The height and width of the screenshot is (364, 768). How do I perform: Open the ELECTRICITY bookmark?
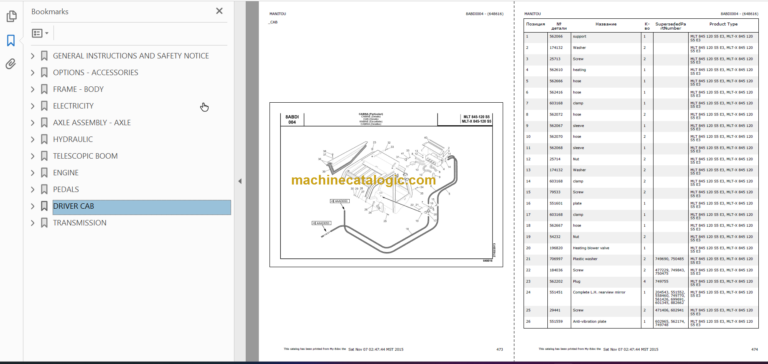(x=73, y=106)
